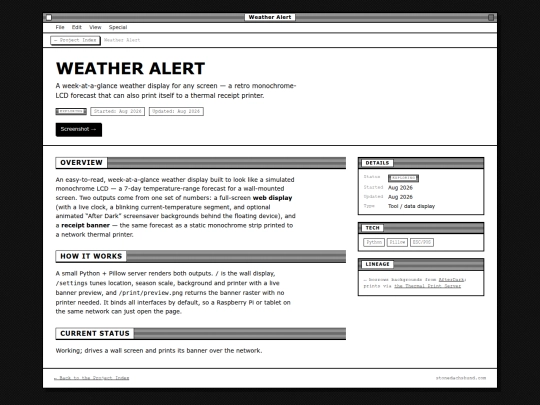Screen dimensions: 540x405
Task: Click the bold 'receipt banner' text
Action: 85,226
